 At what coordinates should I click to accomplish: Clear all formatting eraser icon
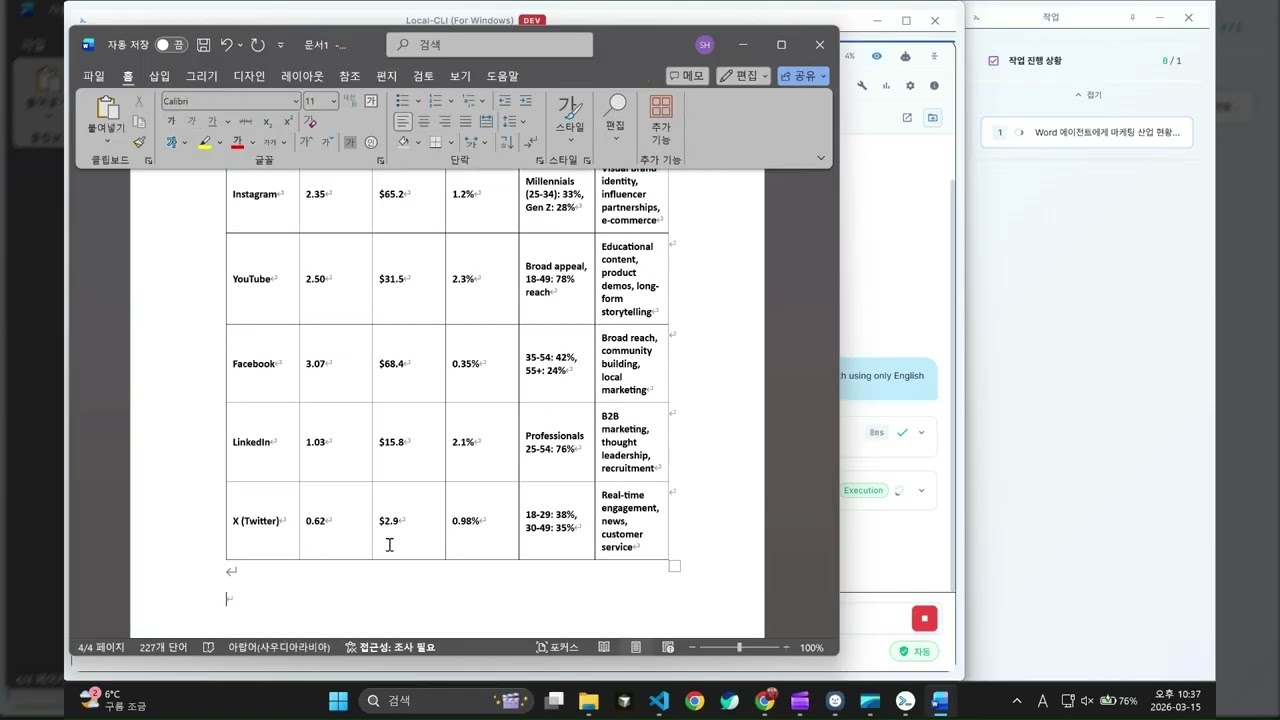pyautogui.click(x=310, y=121)
